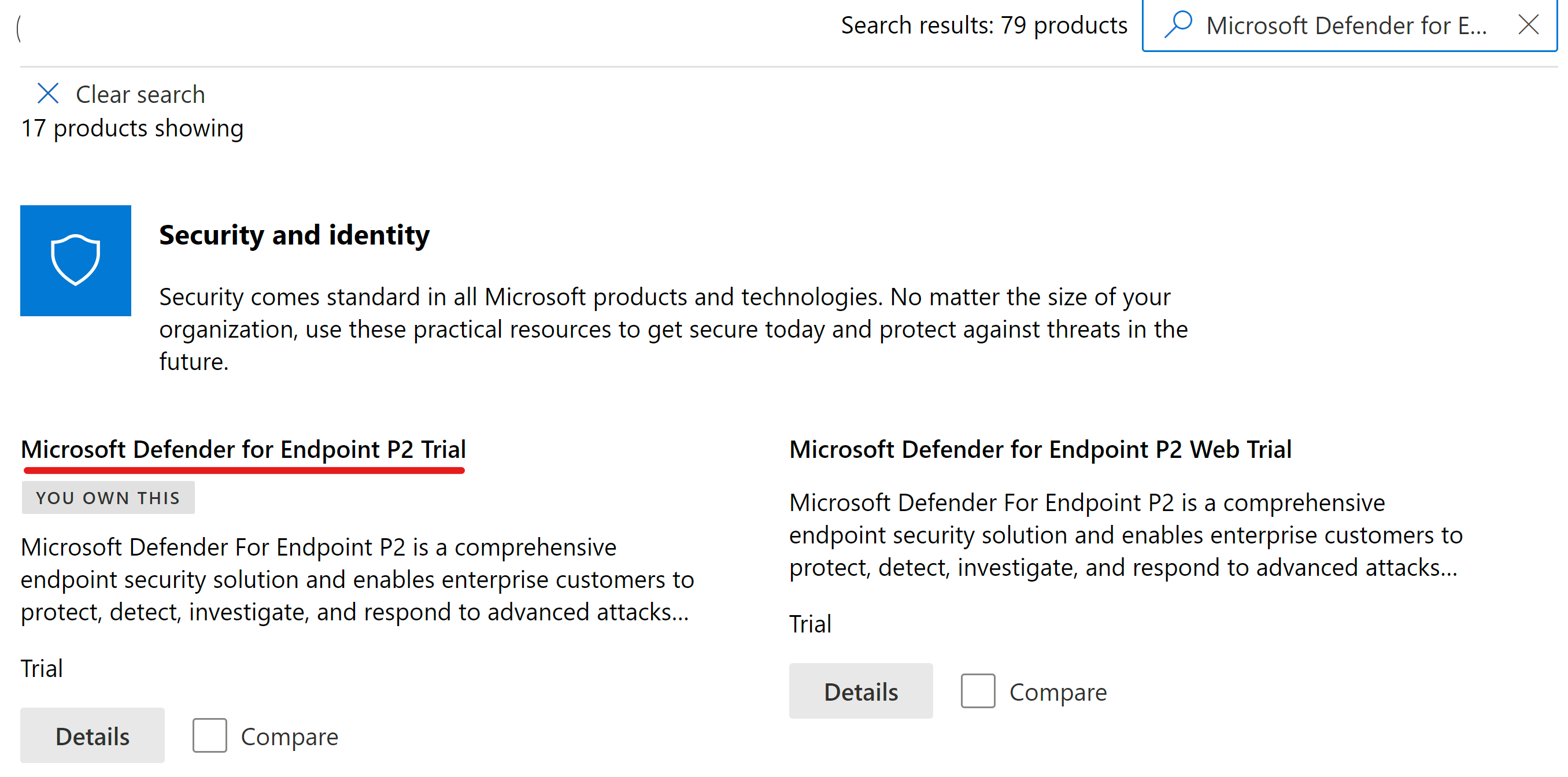Check Compare for Endpoint P2 Trial
This screenshot has width=1568, height=777.
click(209, 735)
